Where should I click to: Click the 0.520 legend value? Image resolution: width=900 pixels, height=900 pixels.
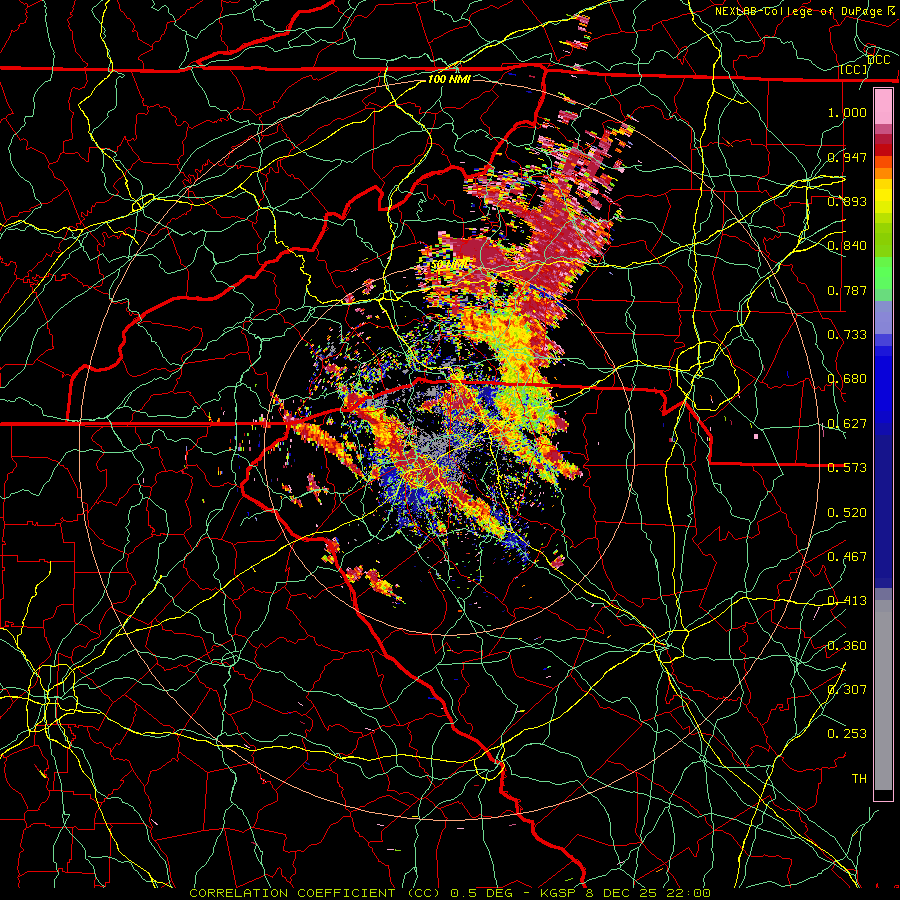point(847,512)
